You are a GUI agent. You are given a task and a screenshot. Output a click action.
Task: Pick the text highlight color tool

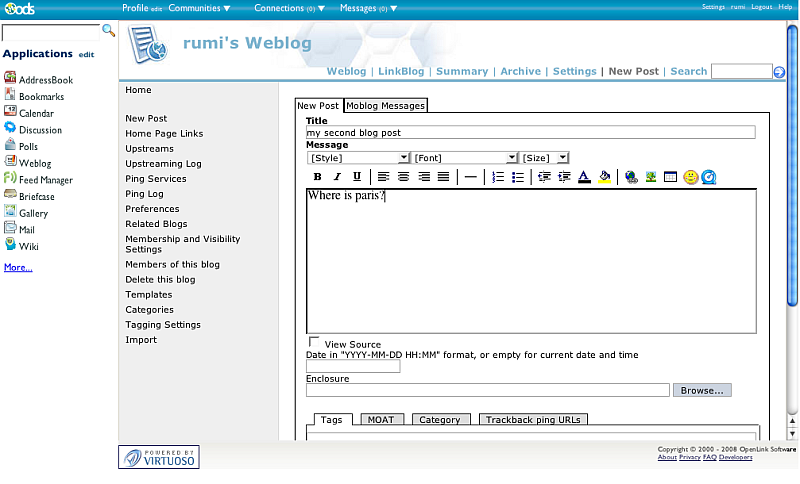[604, 177]
